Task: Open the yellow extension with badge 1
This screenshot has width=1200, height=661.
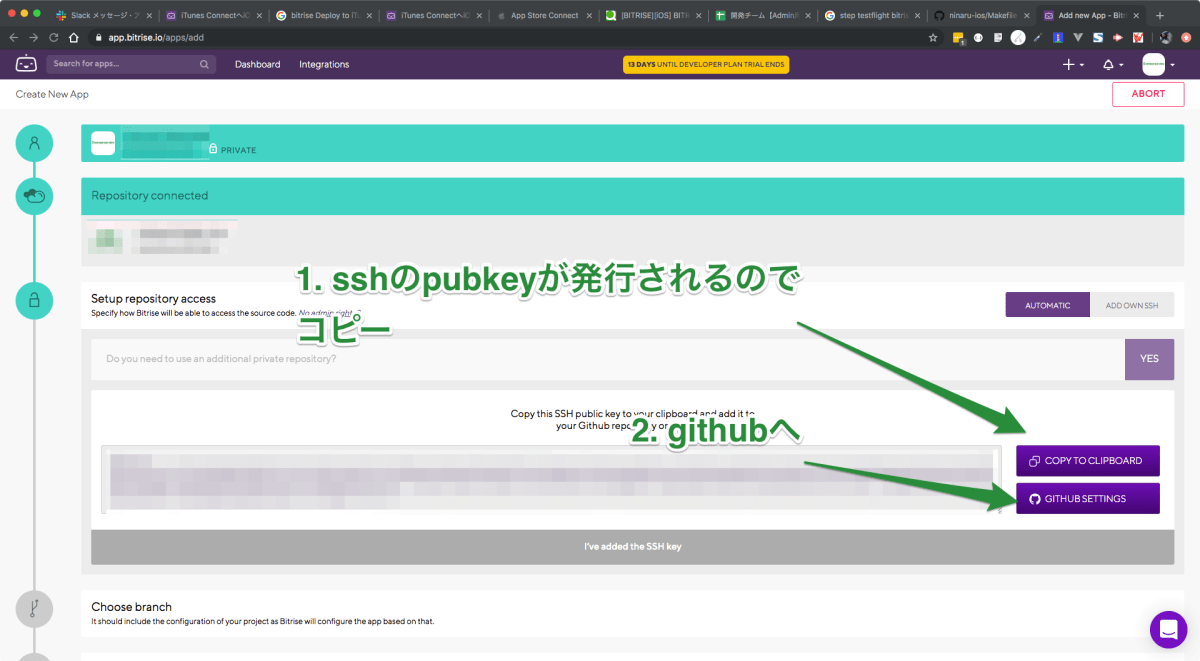Action: click(x=958, y=37)
